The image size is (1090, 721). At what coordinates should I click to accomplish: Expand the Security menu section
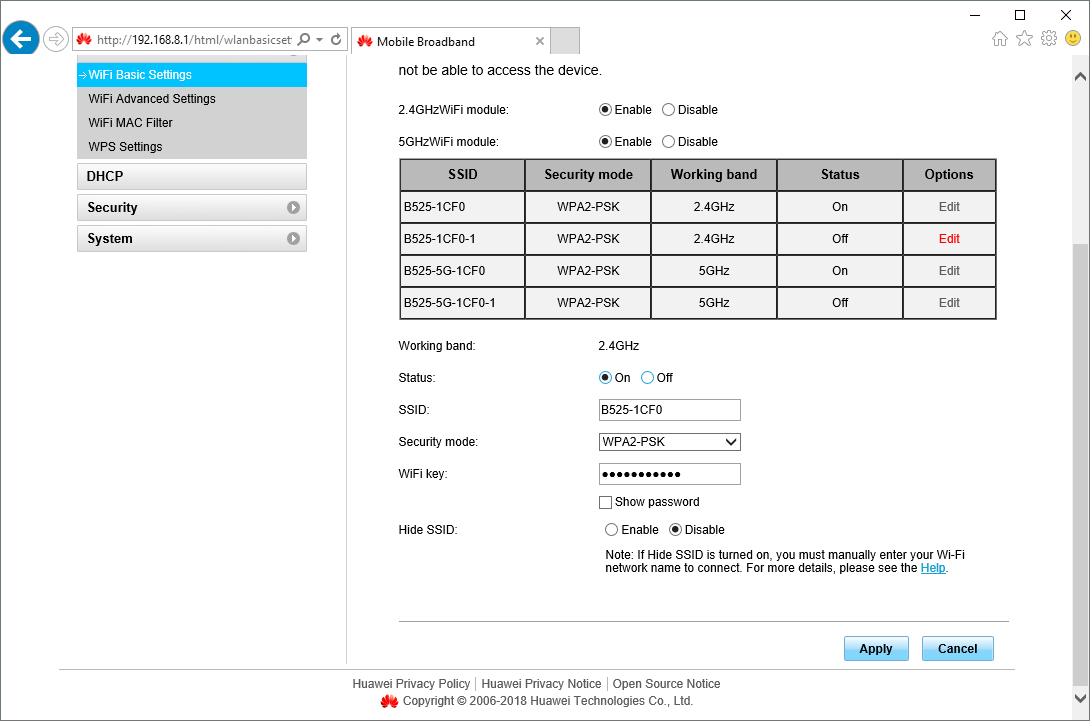(191, 208)
